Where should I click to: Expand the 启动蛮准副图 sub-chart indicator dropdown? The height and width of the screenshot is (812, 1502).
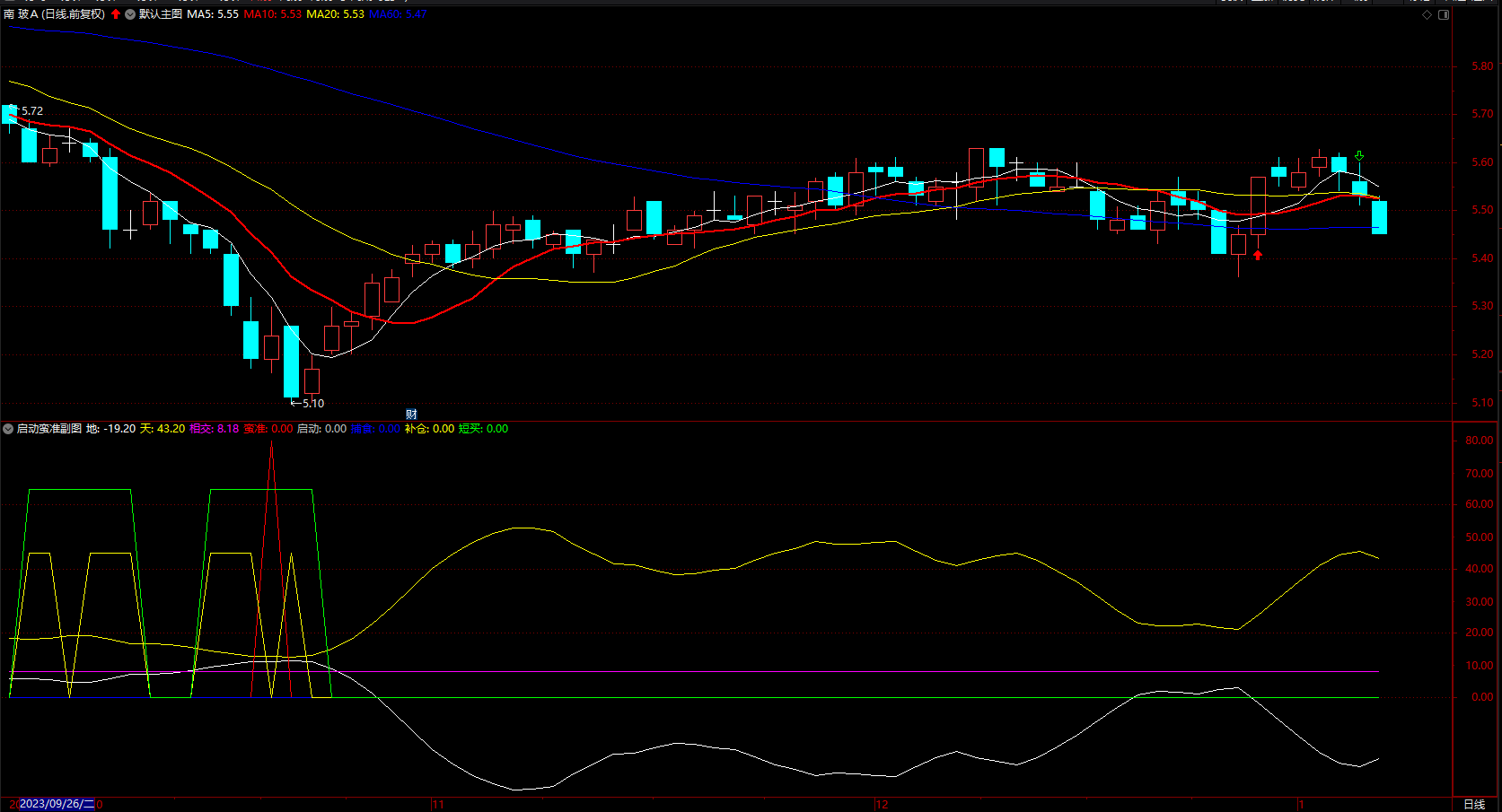click(x=8, y=429)
